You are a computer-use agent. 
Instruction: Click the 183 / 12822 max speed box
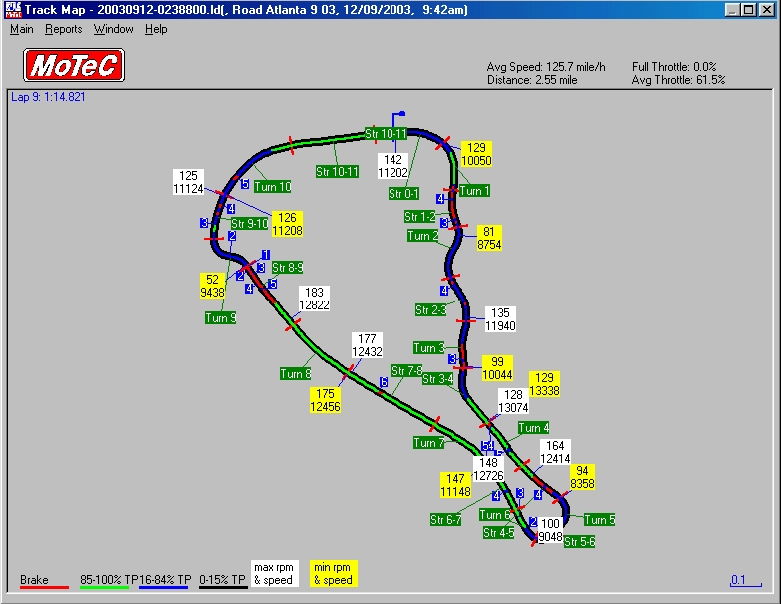pyautogui.click(x=314, y=298)
